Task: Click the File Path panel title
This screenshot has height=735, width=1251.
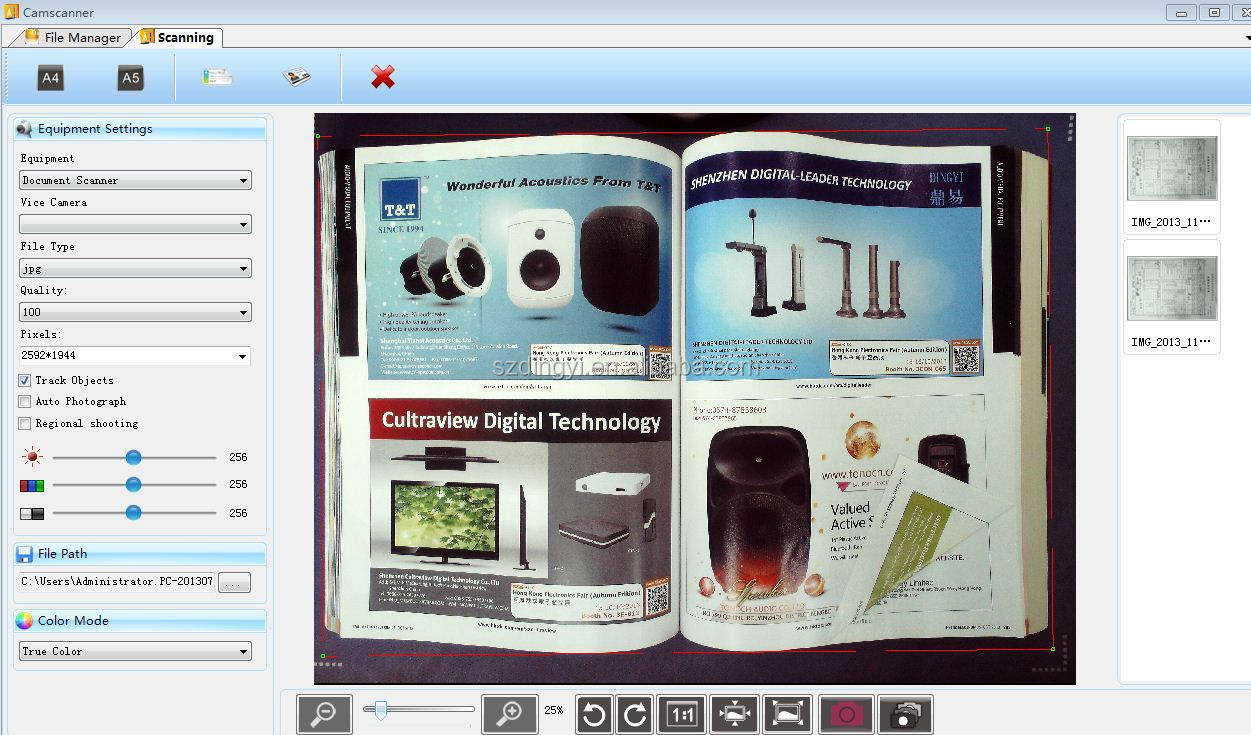Action: pos(62,554)
